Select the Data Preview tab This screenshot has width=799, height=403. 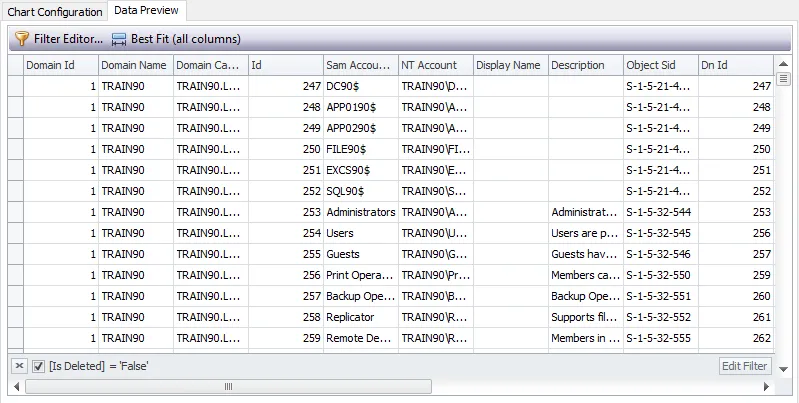[146, 10]
